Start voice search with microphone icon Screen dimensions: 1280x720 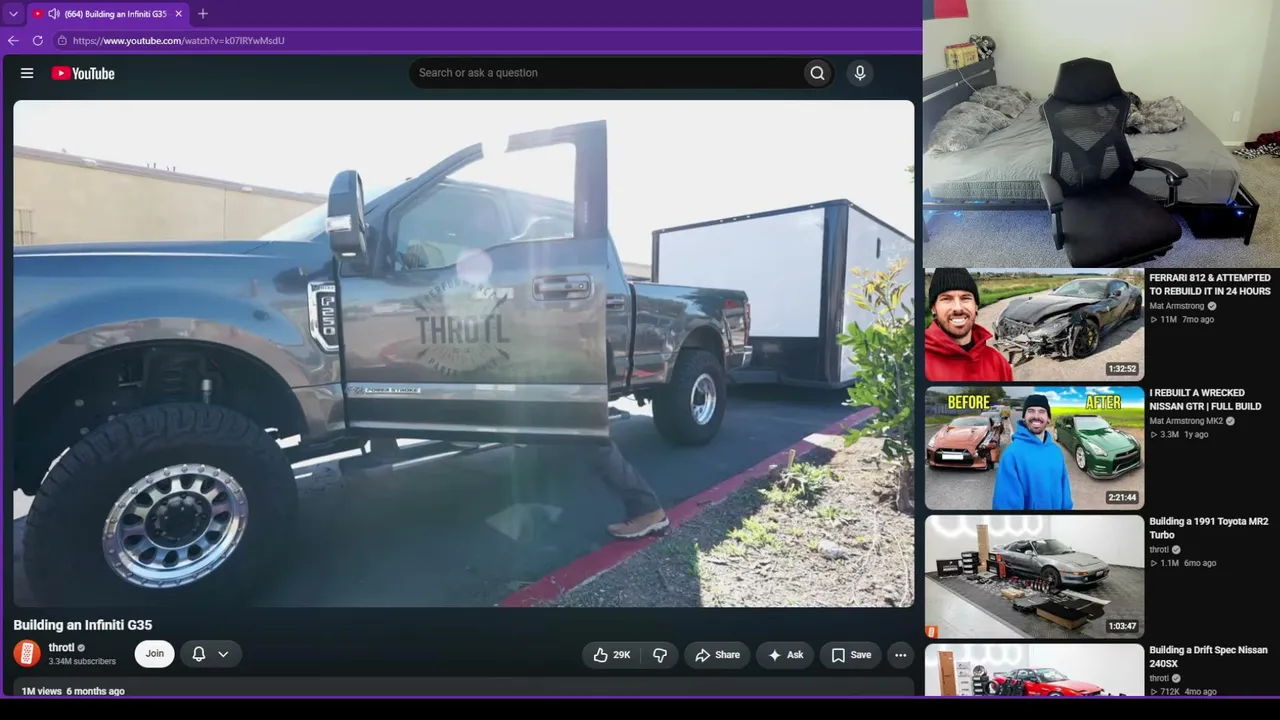(859, 73)
